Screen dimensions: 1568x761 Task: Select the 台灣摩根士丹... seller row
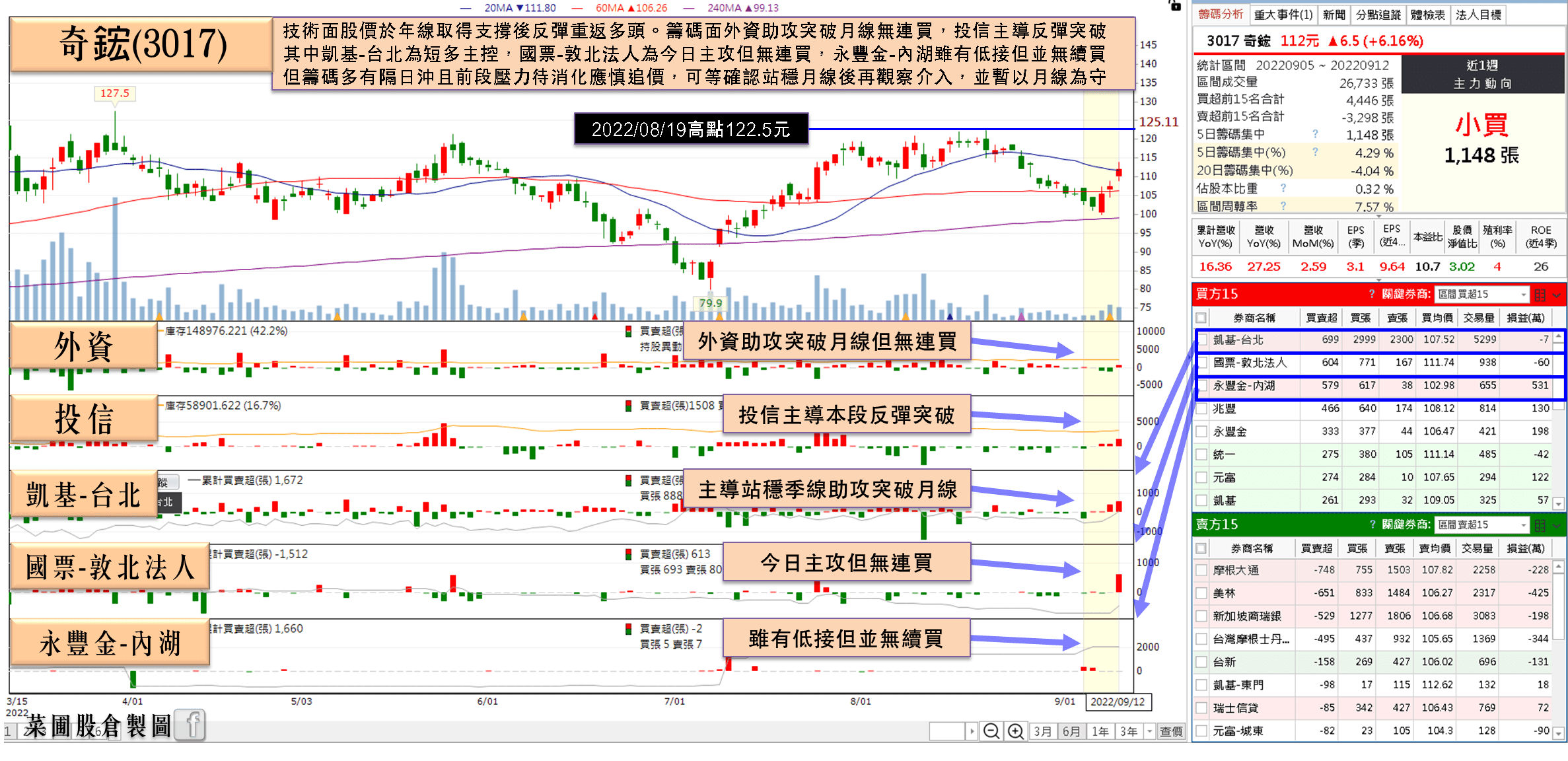1373,639
